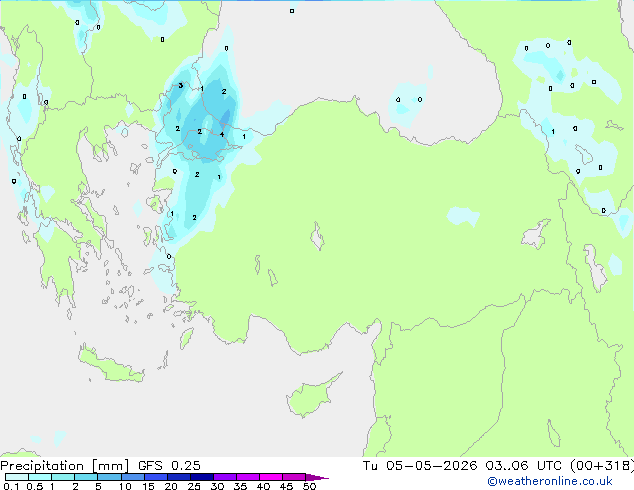Click the 20–25 mm legend color swatch
The image size is (634, 490).
(178, 477)
